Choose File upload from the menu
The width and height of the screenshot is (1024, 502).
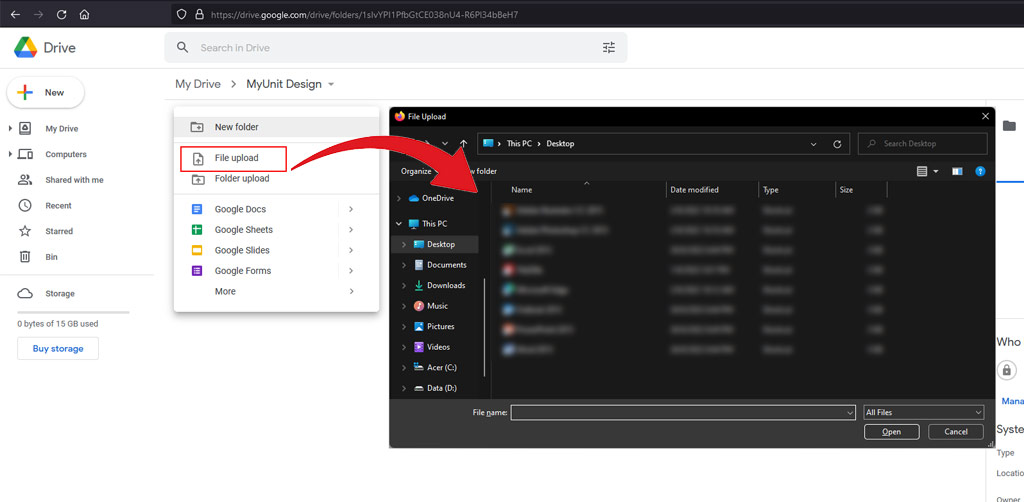233,158
